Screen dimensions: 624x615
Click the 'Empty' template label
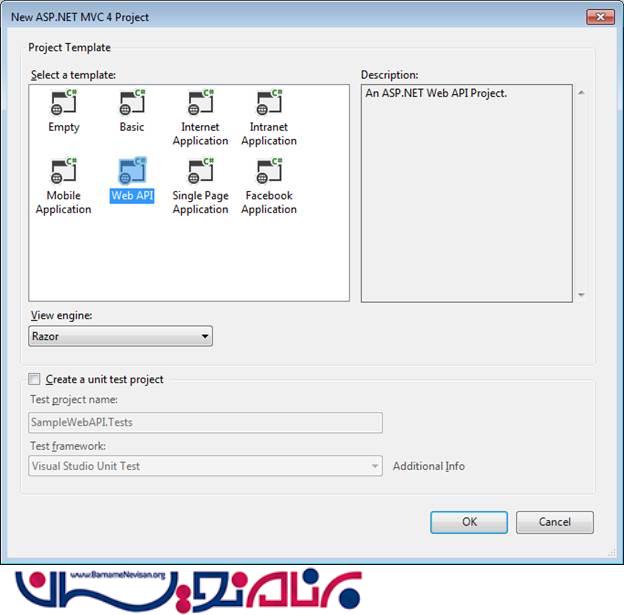click(64, 127)
